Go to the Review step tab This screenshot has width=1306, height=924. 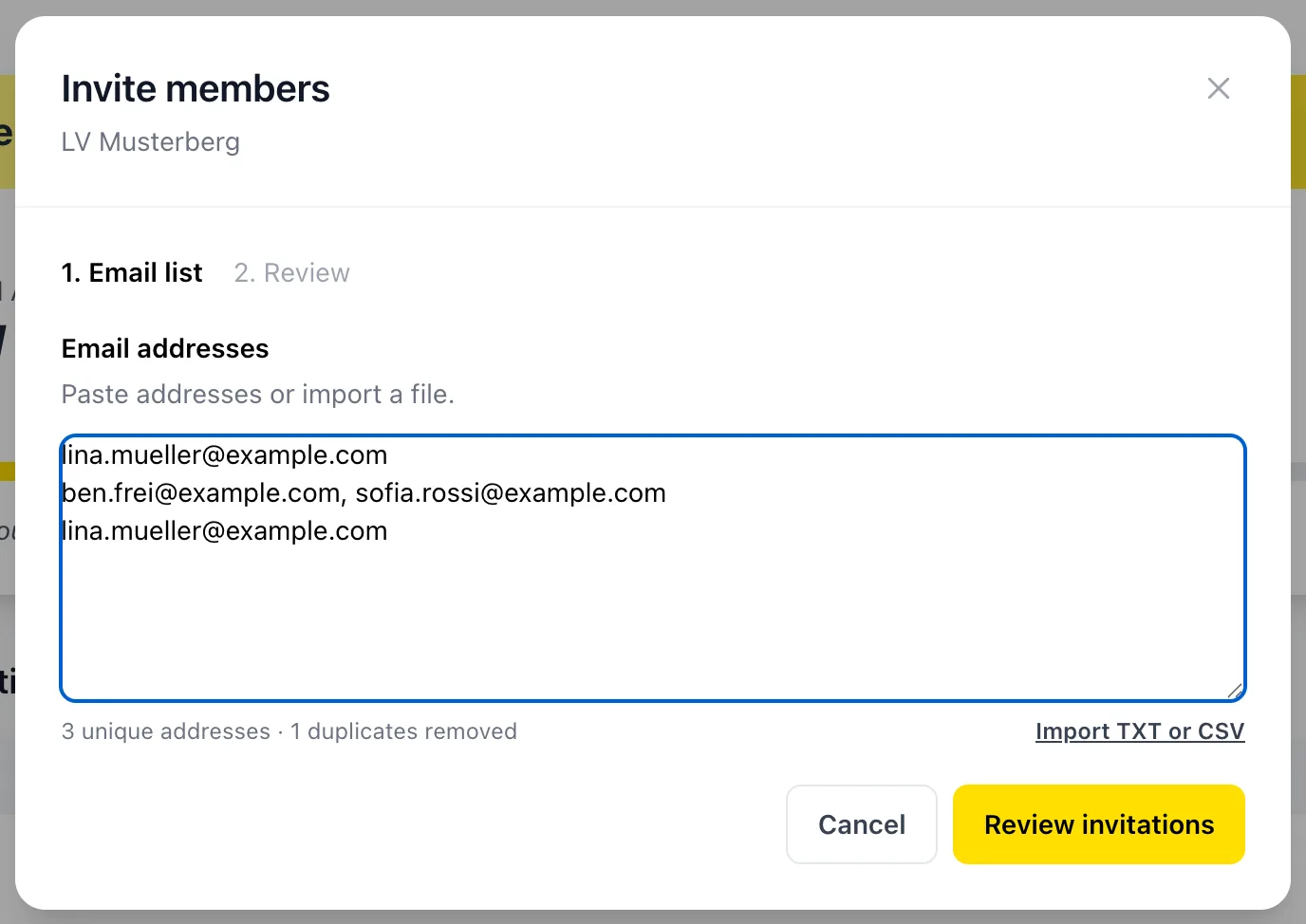pos(292,273)
